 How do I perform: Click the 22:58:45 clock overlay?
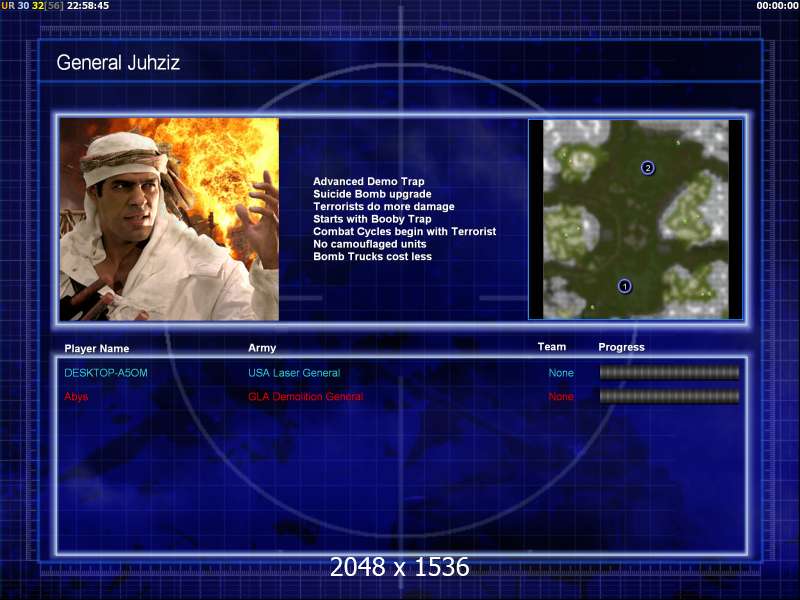(x=88, y=6)
